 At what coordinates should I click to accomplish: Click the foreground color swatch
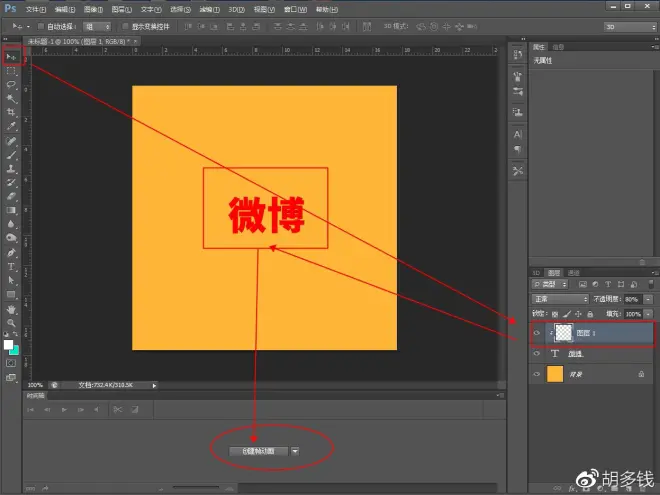pos(8,344)
